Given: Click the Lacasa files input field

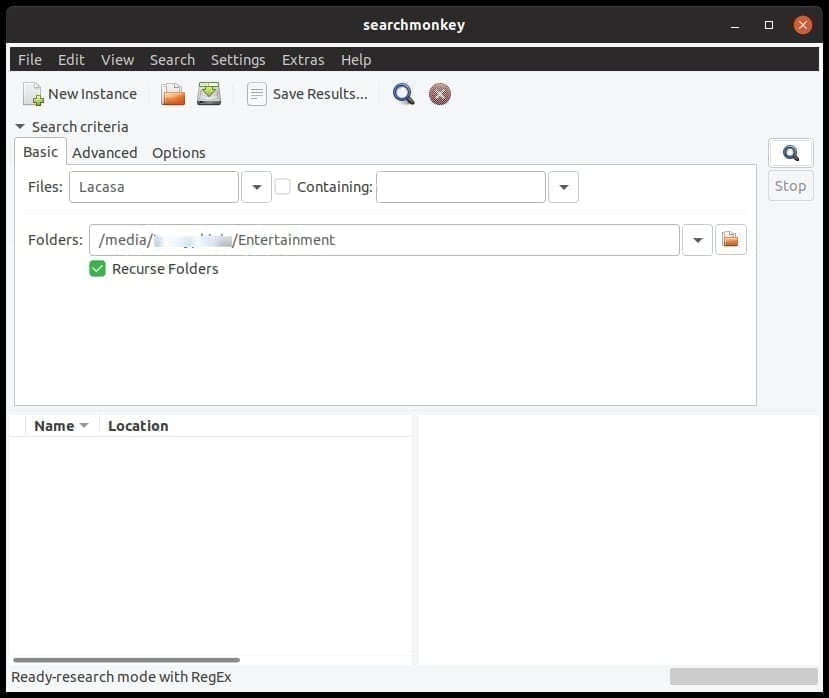Looking at the screenshot, I should tap(153, 186).
